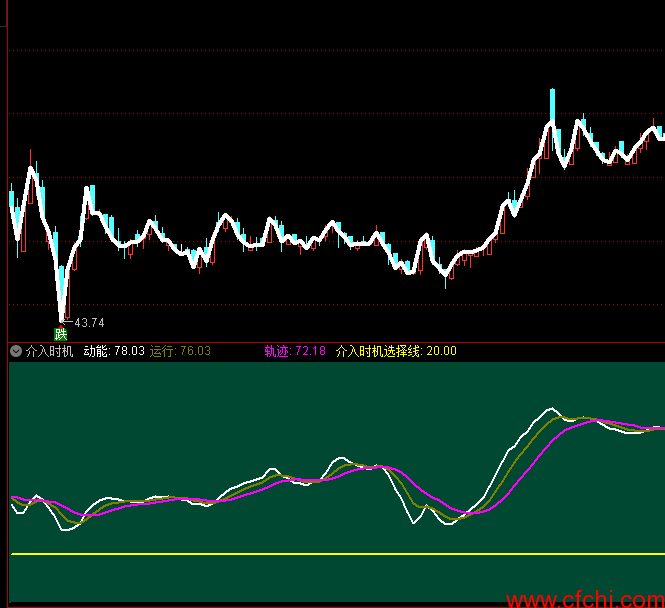Click the yellow 介入时机选择线 horizontal line
The width and height of the screenshot is (665, 608).
[338, 554]
